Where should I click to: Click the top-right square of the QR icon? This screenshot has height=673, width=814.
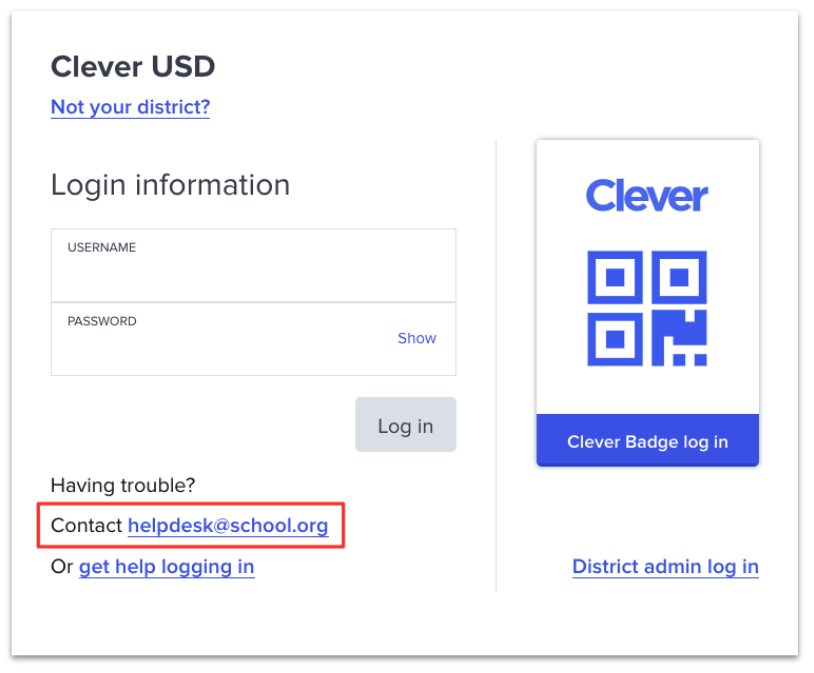pyautogui.click(x=681, y=277)
